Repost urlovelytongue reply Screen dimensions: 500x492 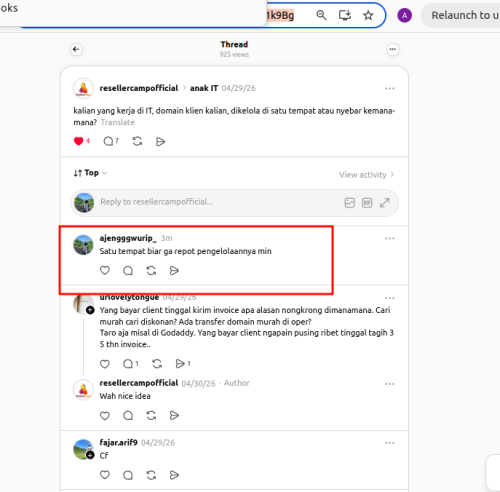click(157, 364)
